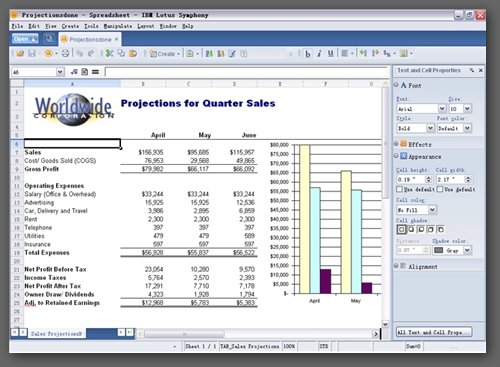
Task: Click the horizontal scrollbar right arrow
Action: [x=376, y=334]
